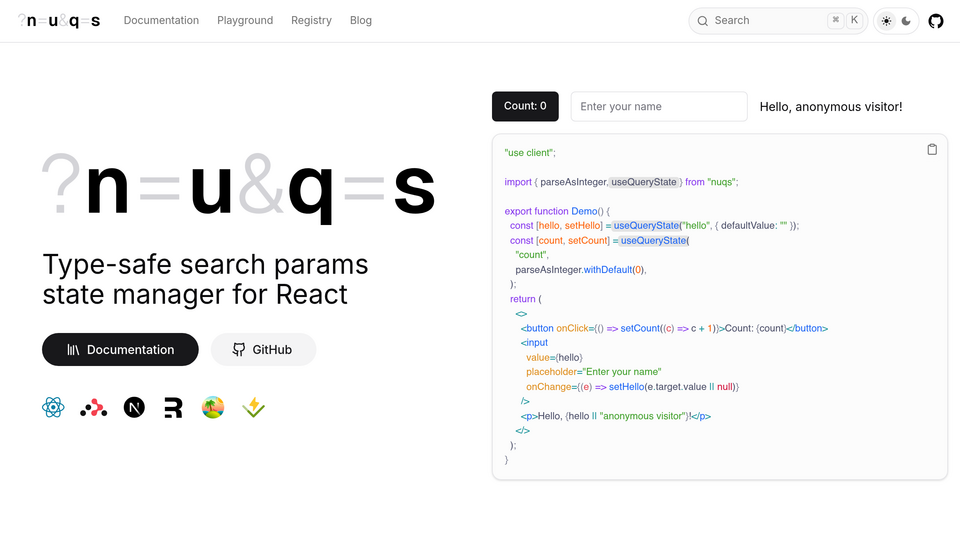
Task: Open GitHub repo icon in header
Action: point(936,21)
